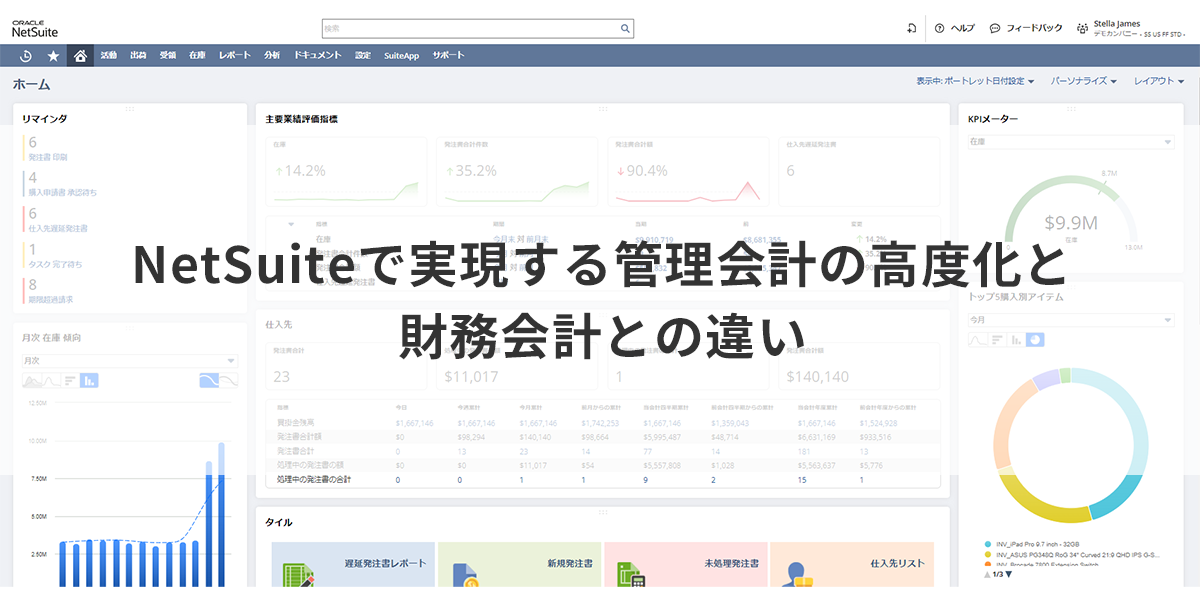Open the delayed purchase order report tile
The height and width of the screenshot is (600, 1200).
[354, 564]
